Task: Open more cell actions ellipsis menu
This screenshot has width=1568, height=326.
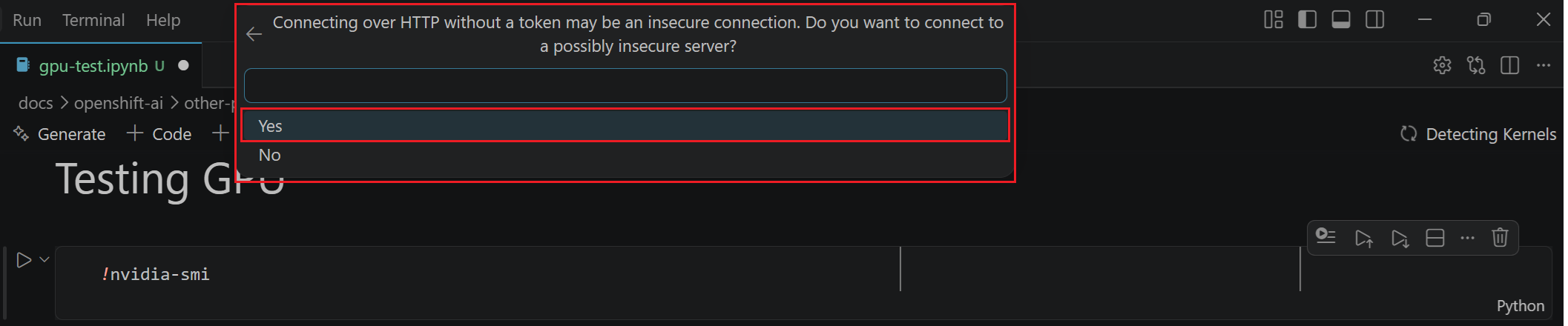Action: pos(1467,238)
